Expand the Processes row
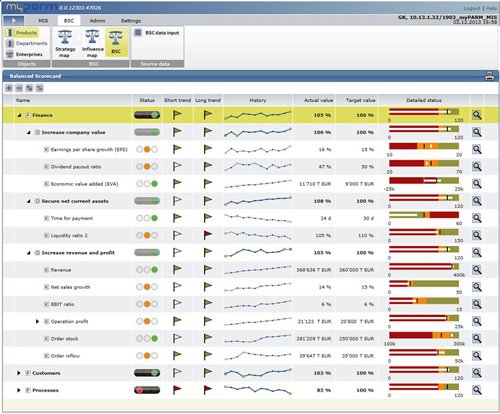Screen dimensions: 500x414 coord(19,390)
